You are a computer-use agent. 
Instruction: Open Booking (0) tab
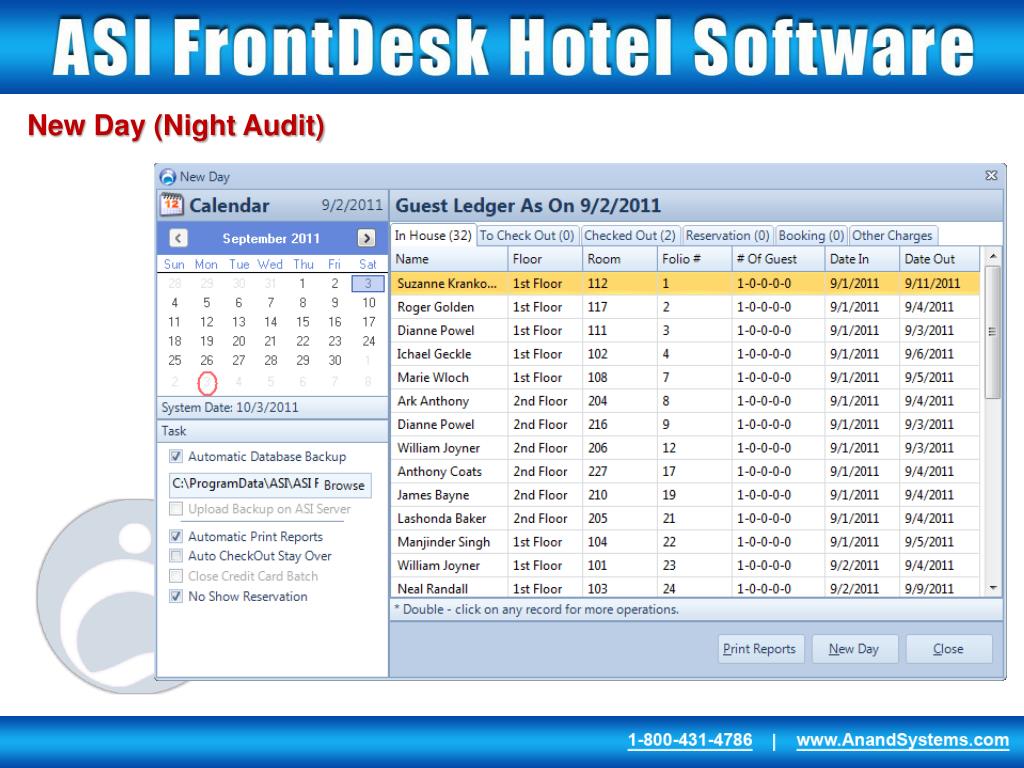point(811,236)
